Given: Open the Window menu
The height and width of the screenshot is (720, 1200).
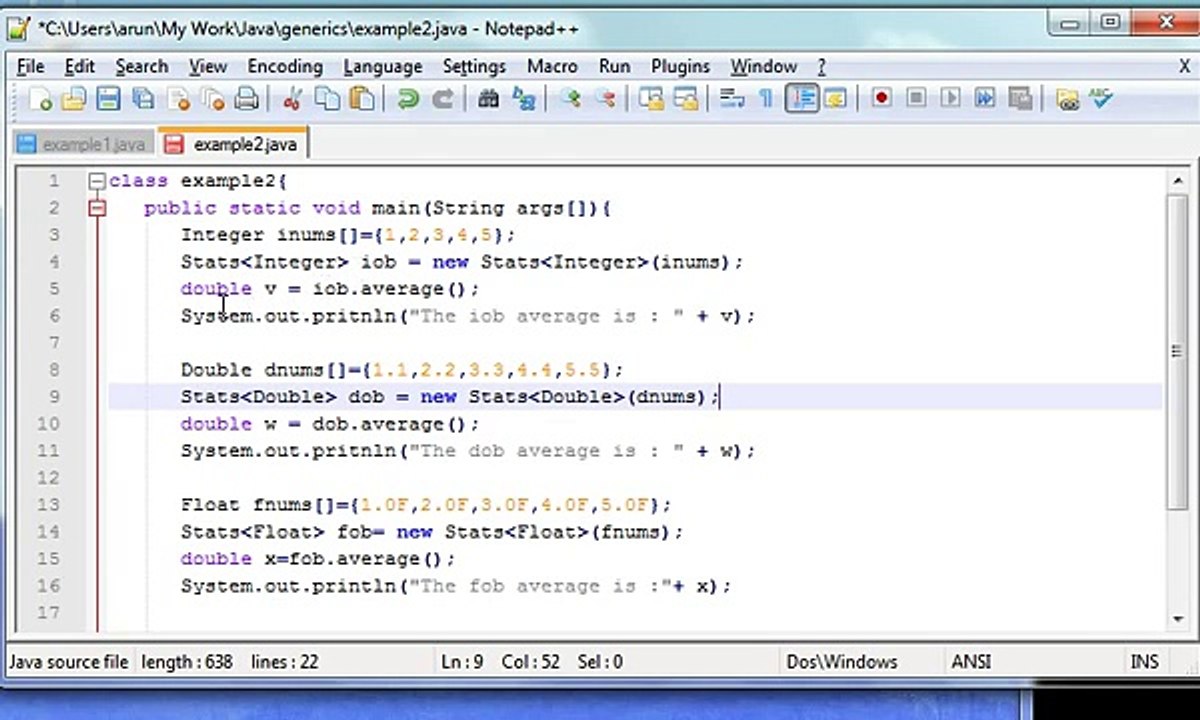Looking at the screenshot, I should pos(763,66).
